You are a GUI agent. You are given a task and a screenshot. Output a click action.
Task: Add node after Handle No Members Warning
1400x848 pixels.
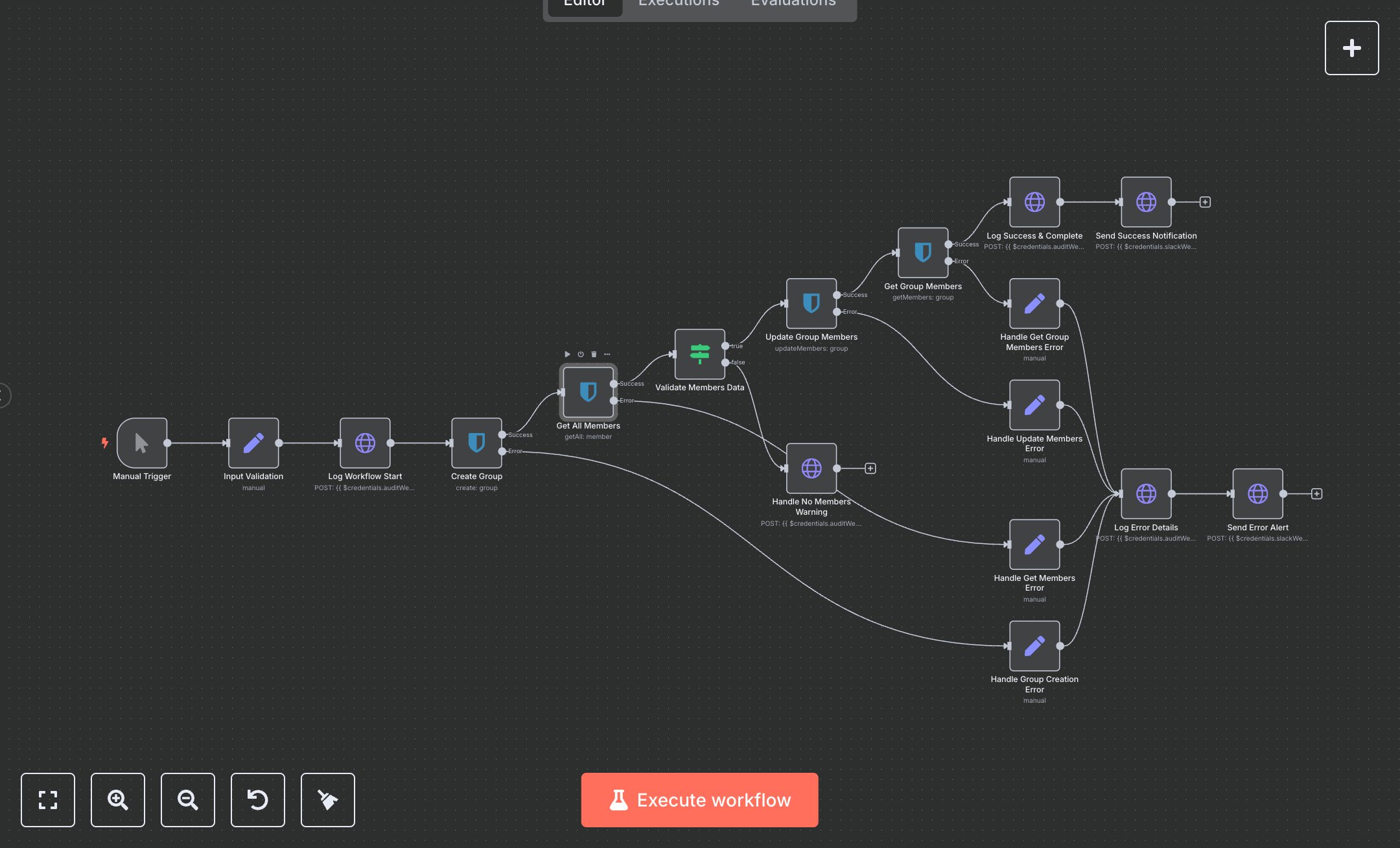point(870,468)
